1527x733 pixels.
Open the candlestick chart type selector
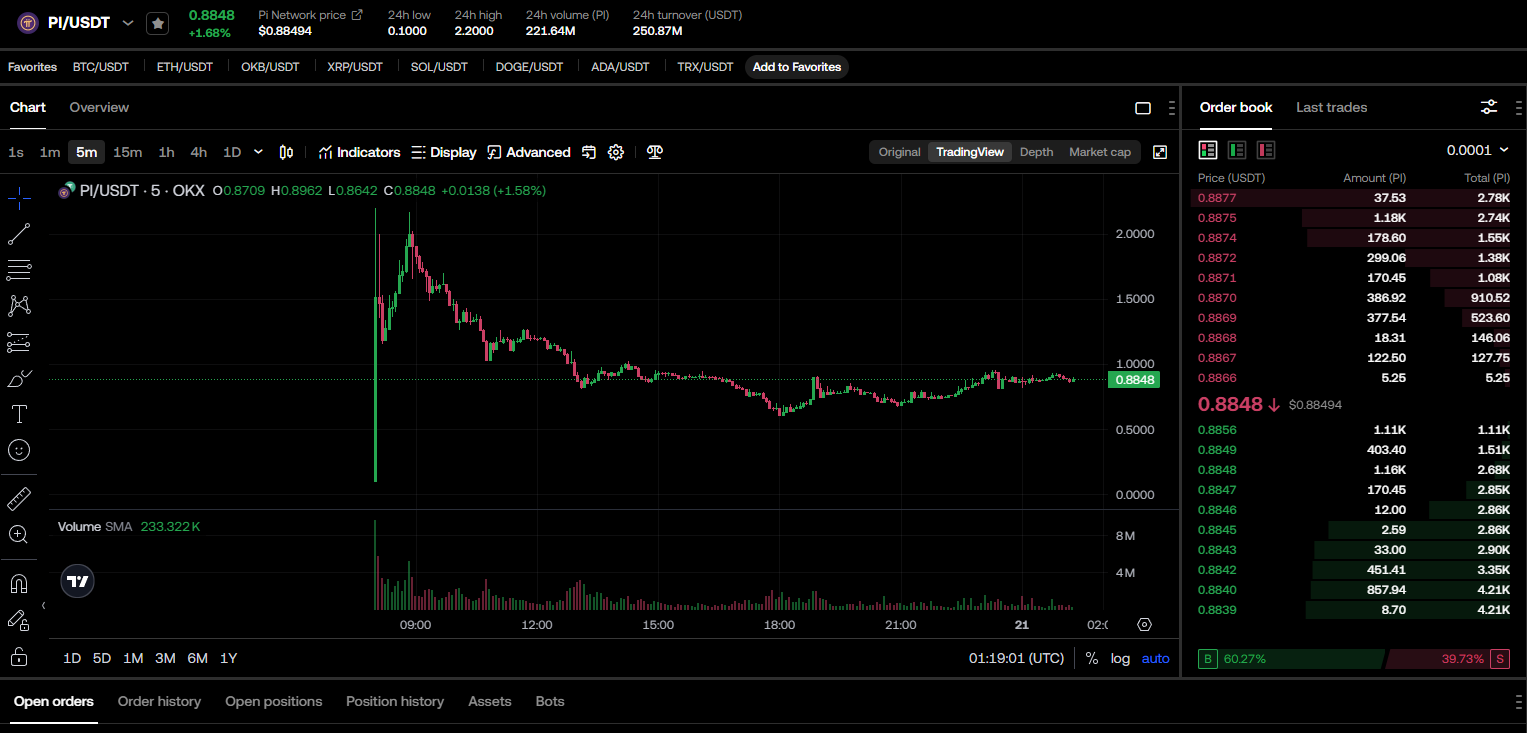point(286,152)
